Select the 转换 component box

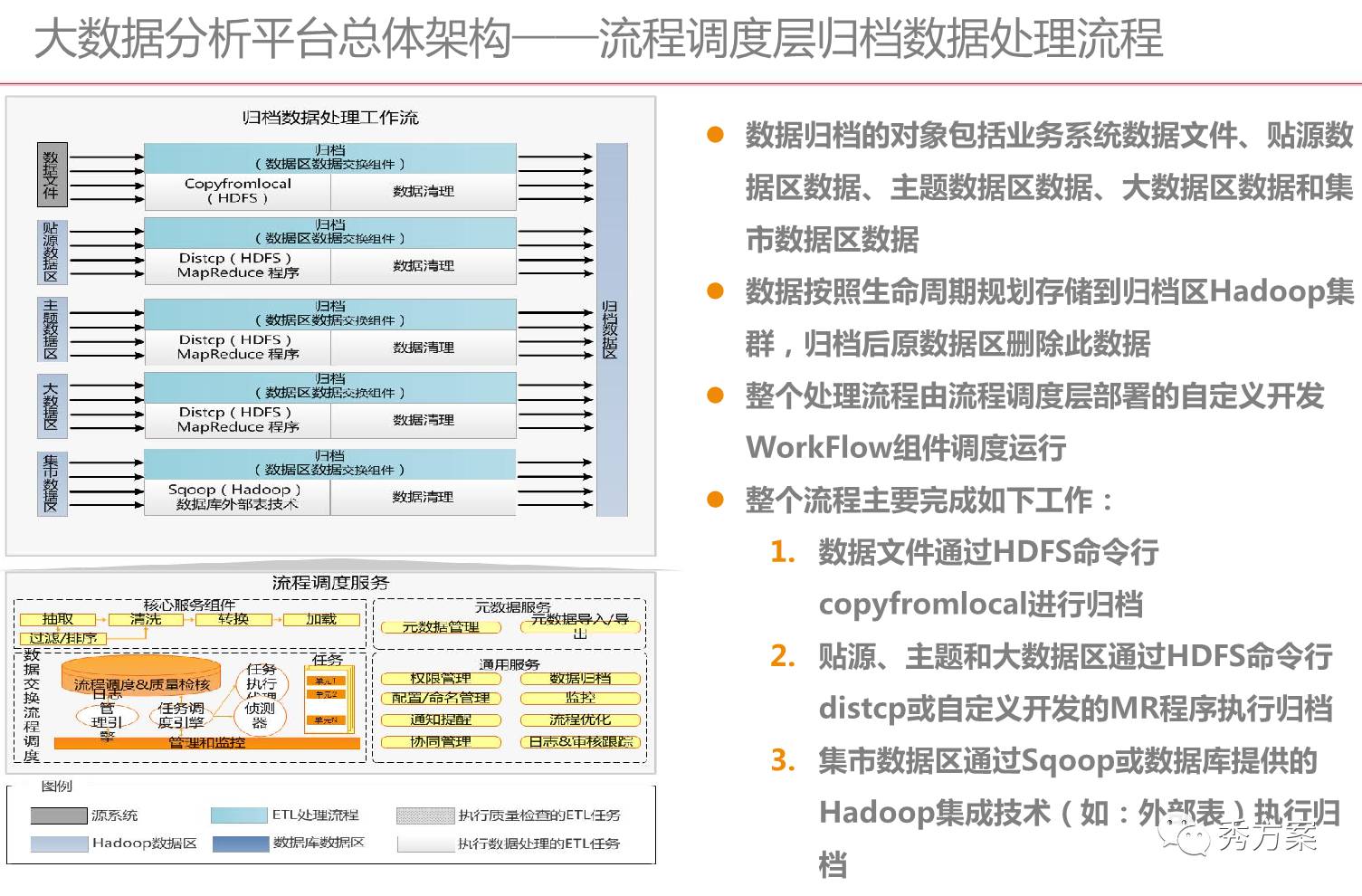(233, 619)
